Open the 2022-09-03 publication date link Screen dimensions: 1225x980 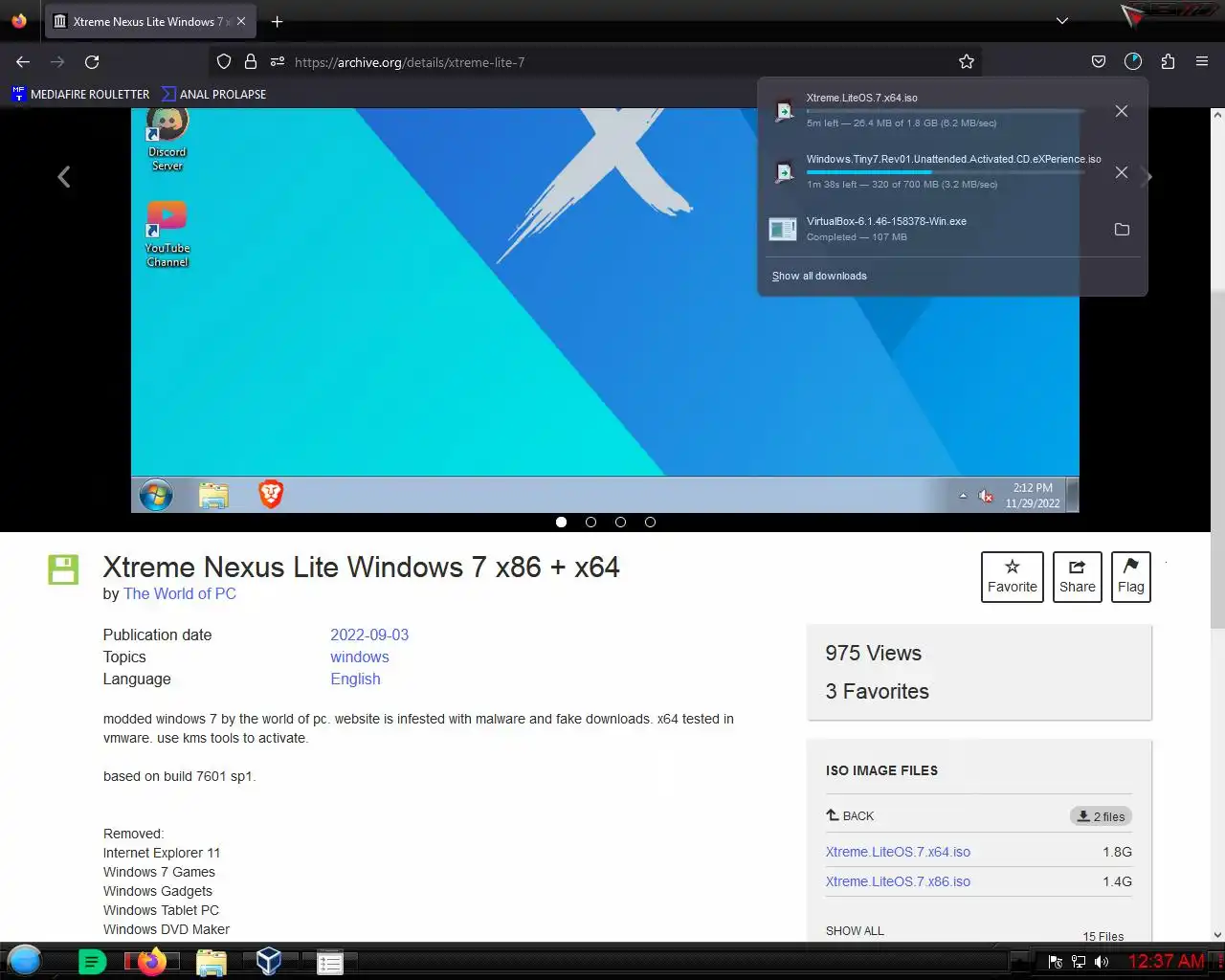pyautogui.click(x=369, y=635)
